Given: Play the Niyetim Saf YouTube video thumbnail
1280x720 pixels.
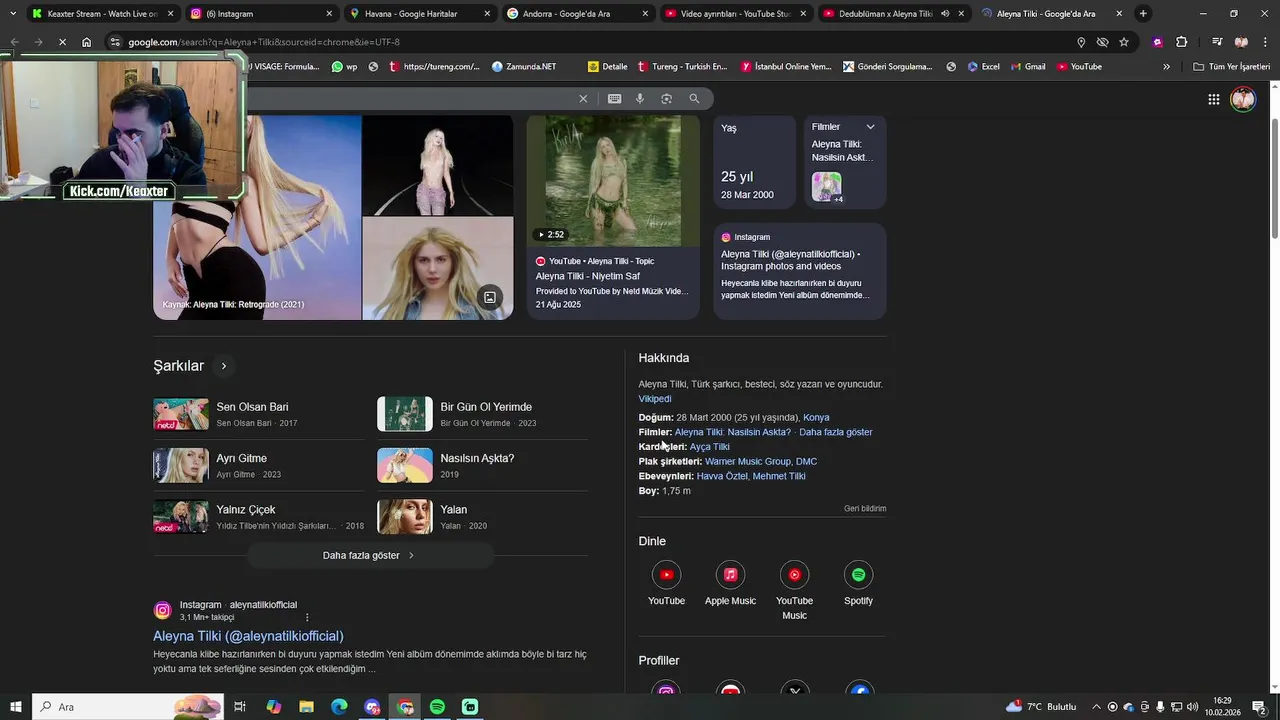Looking at the screenshot, I should tap(613, 181).
